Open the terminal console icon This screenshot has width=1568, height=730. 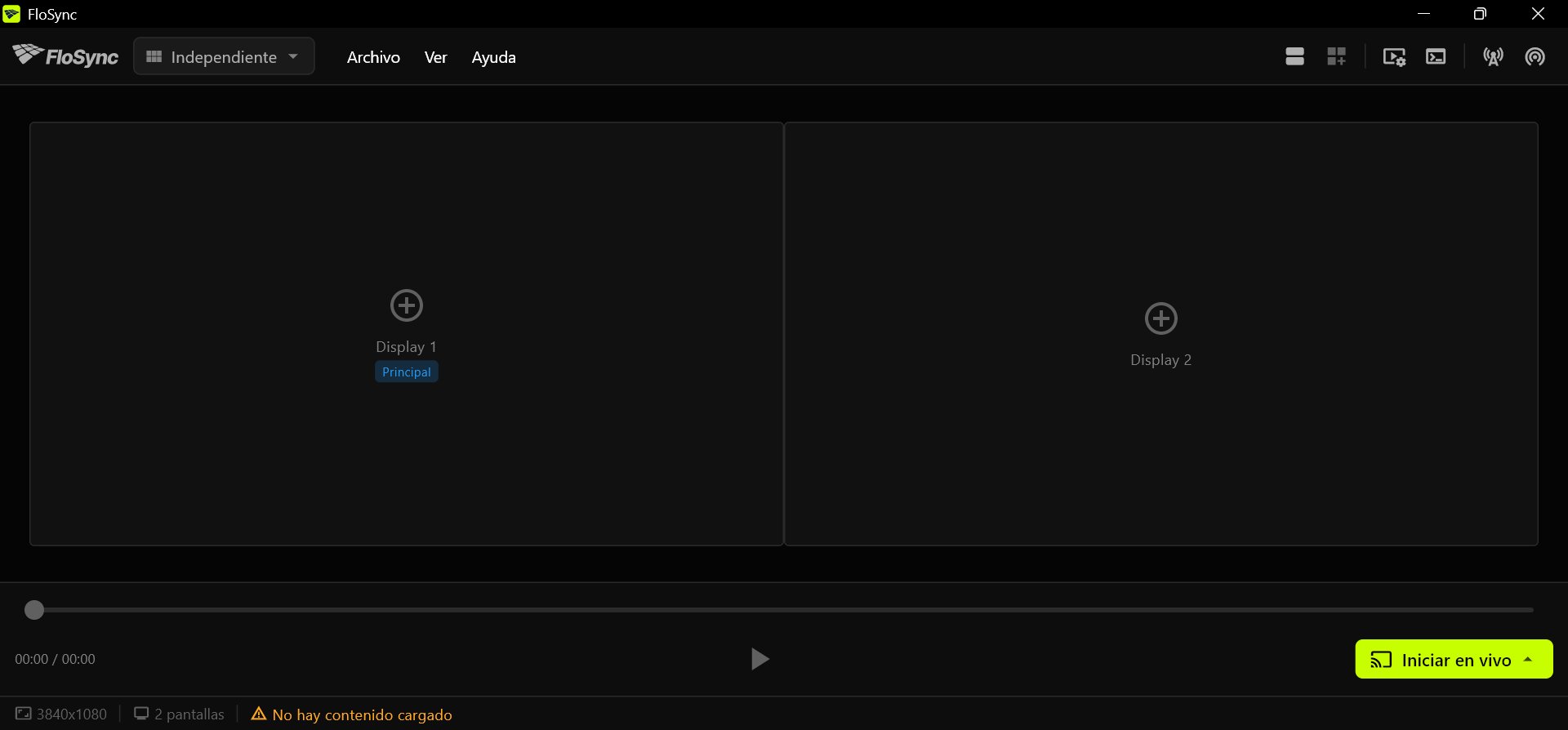click(x=1436, y=56)
